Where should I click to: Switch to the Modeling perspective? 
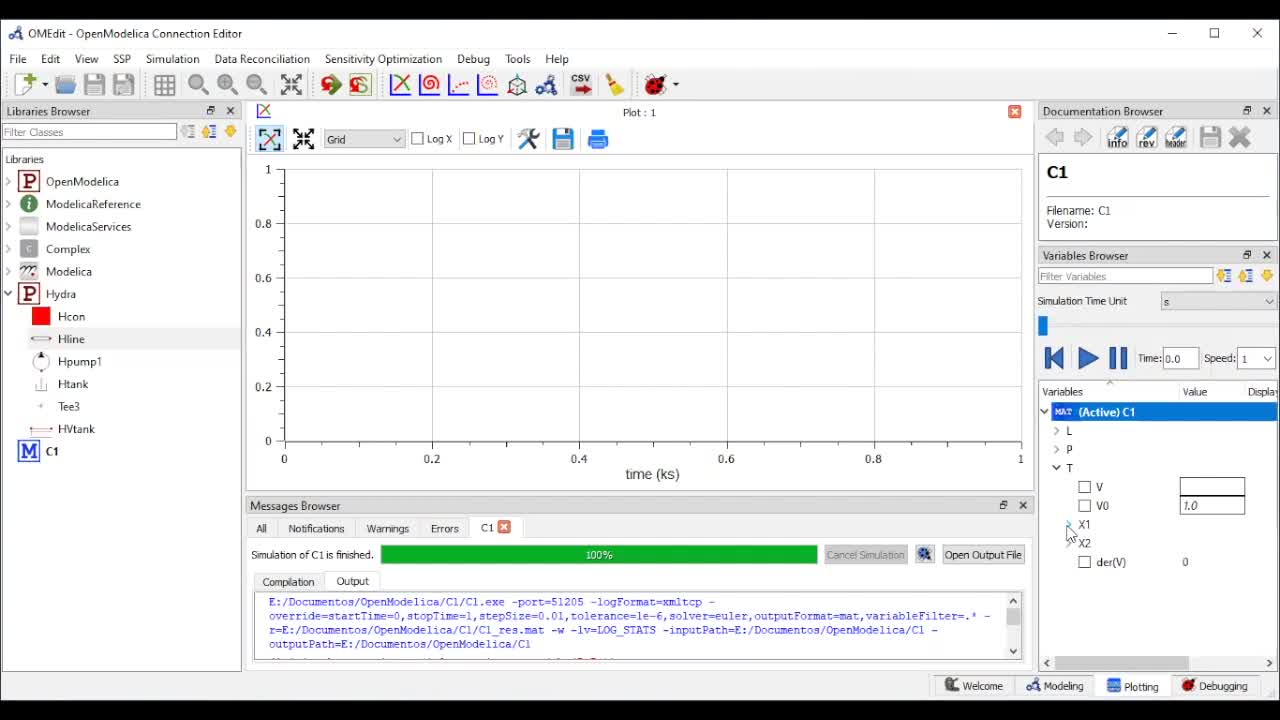tap(1054, 686)
